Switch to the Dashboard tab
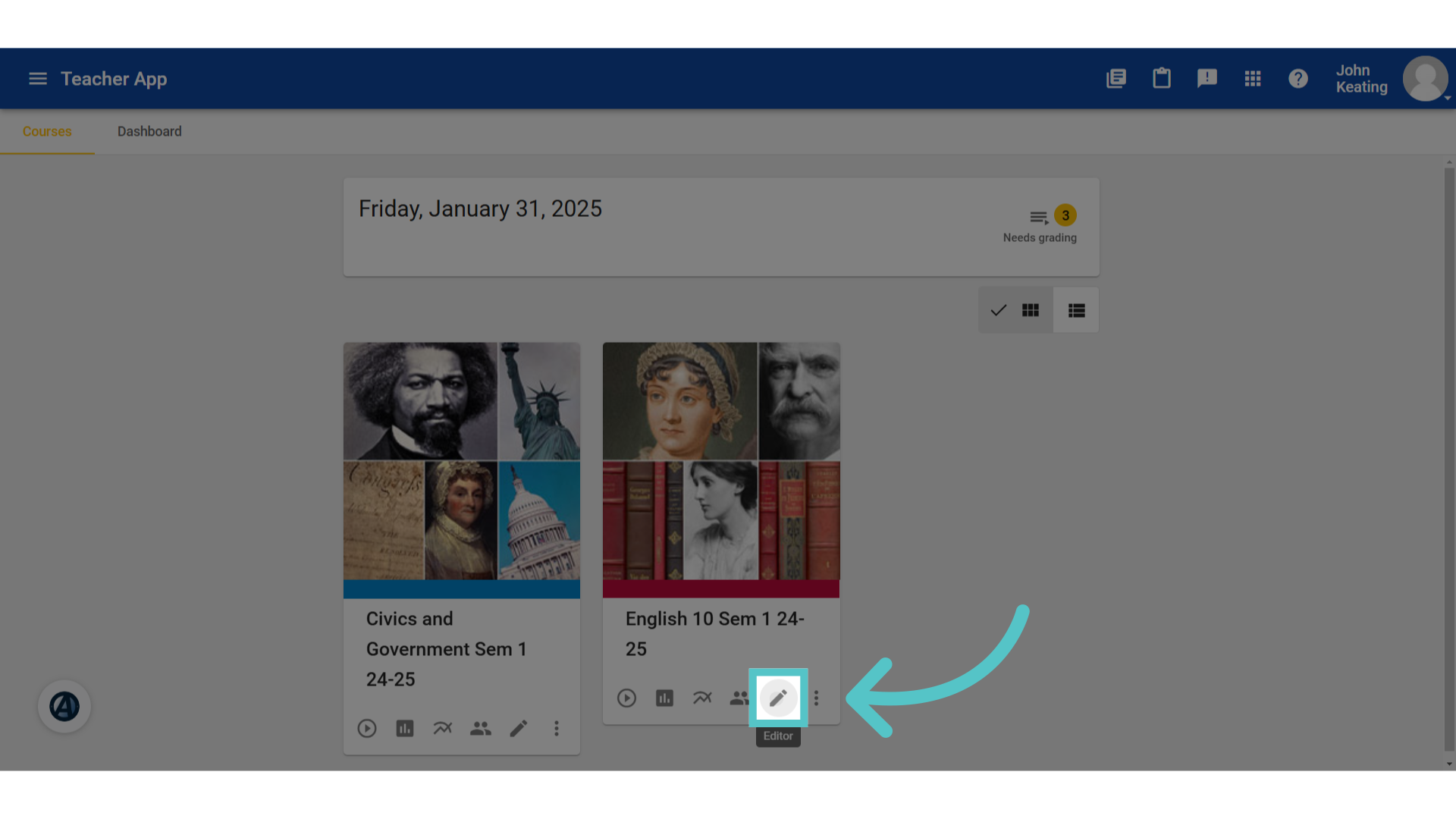 click(149, 131)
